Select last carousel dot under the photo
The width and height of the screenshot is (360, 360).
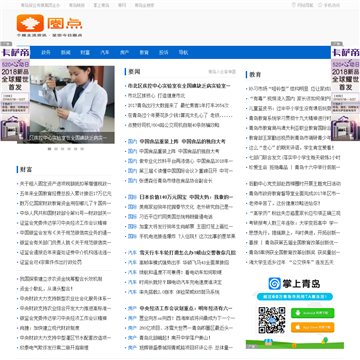point(82,149)
